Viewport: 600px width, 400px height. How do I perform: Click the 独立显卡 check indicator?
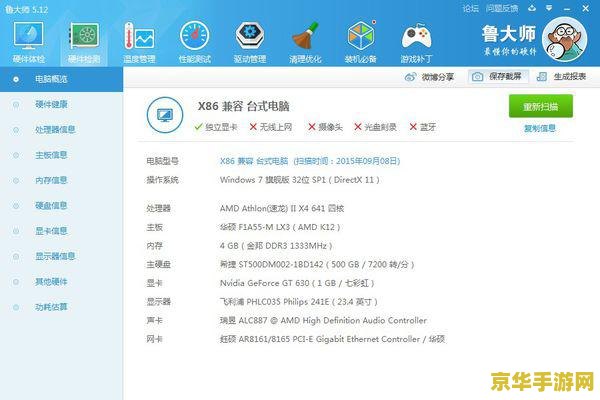click(x=215, y=127)
